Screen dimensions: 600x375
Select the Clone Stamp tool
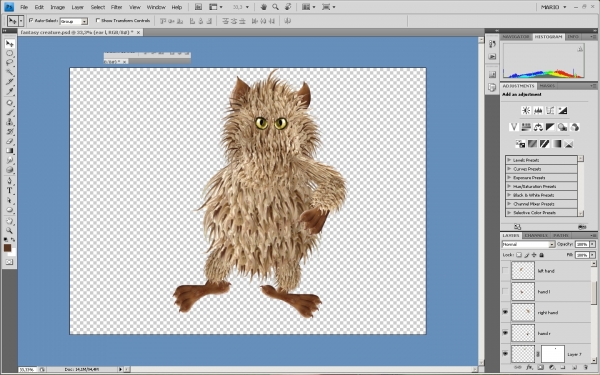pyautogui.click(x=10, y=122)
